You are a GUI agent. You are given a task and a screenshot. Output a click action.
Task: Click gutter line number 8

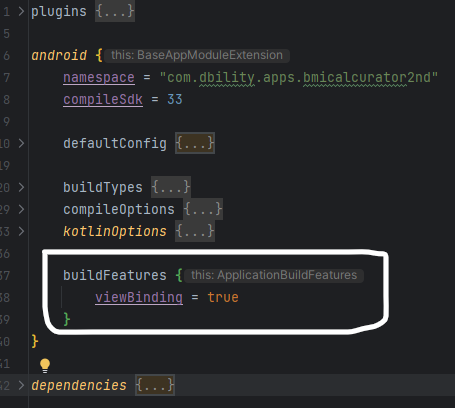[7, 99]
